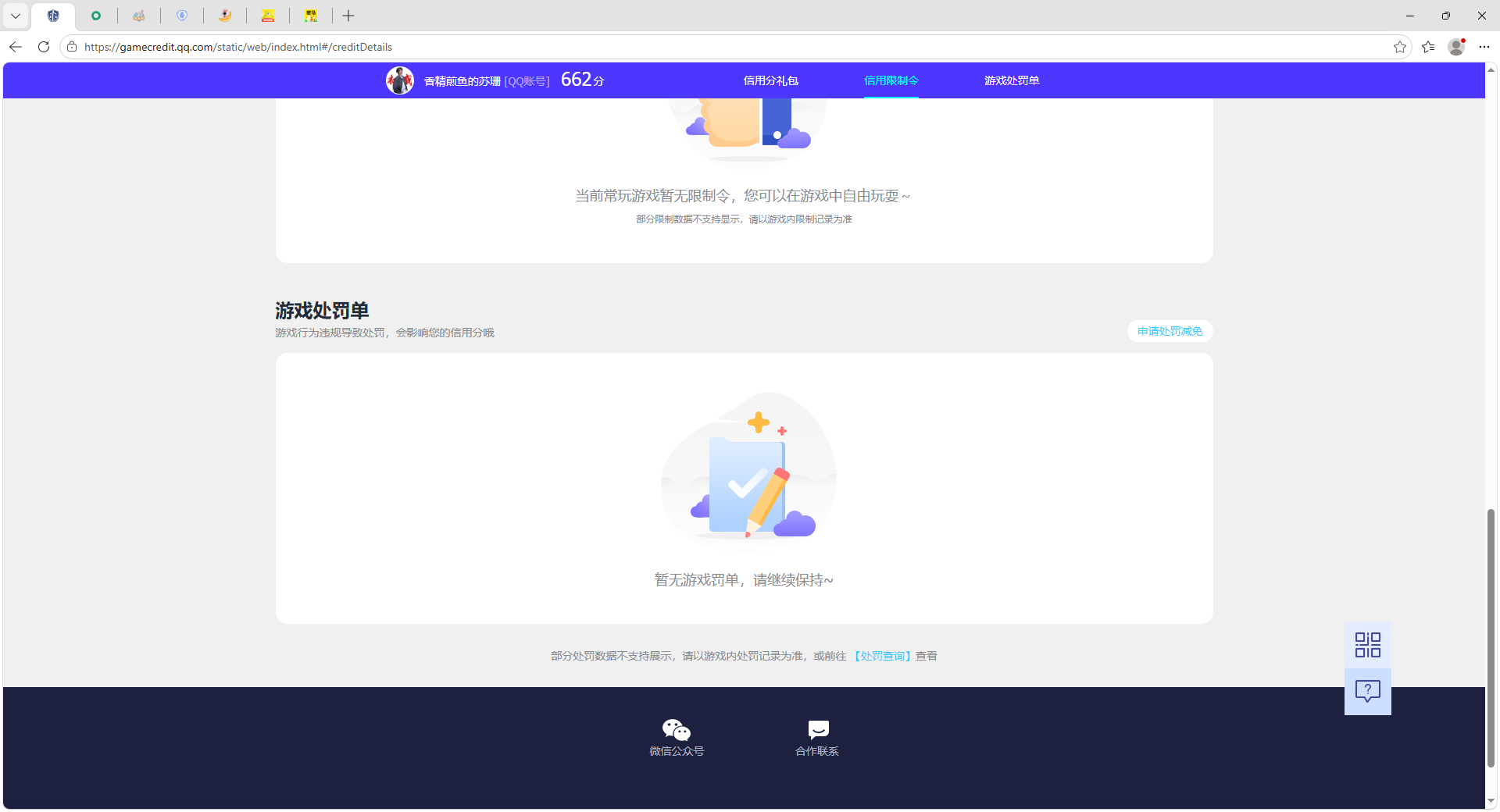
Task: Open a new browser tab
Action: click(348, 16)
